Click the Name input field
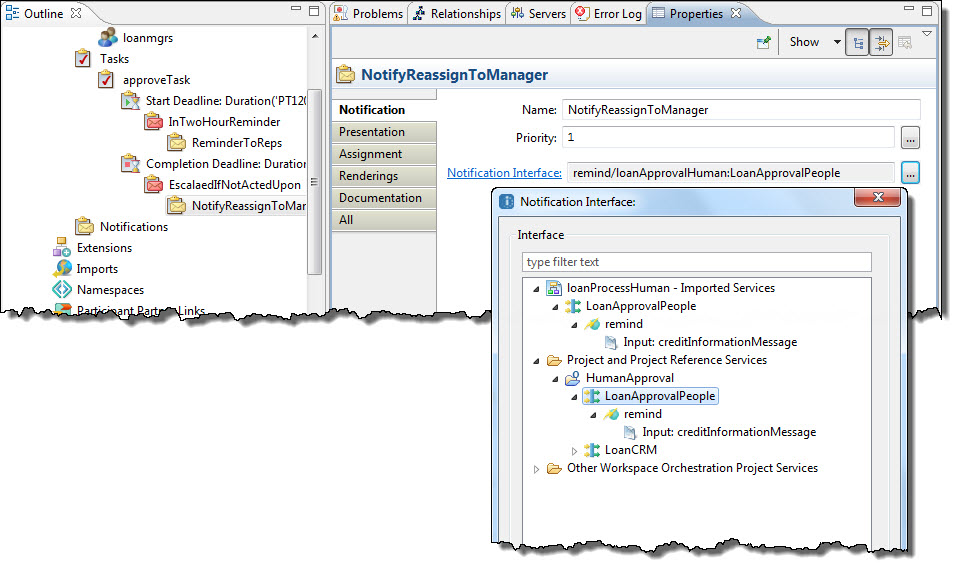Image resolution: width=957 pixels, height=563 pixels. [740, 110]
